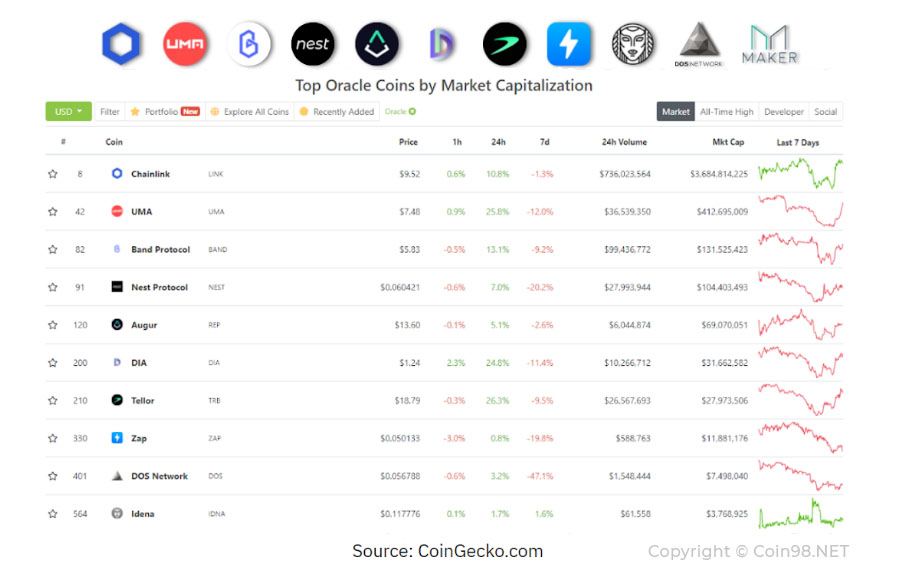
Task: Click the large Chainlink hexagon logo
Action: click(121, 44)
